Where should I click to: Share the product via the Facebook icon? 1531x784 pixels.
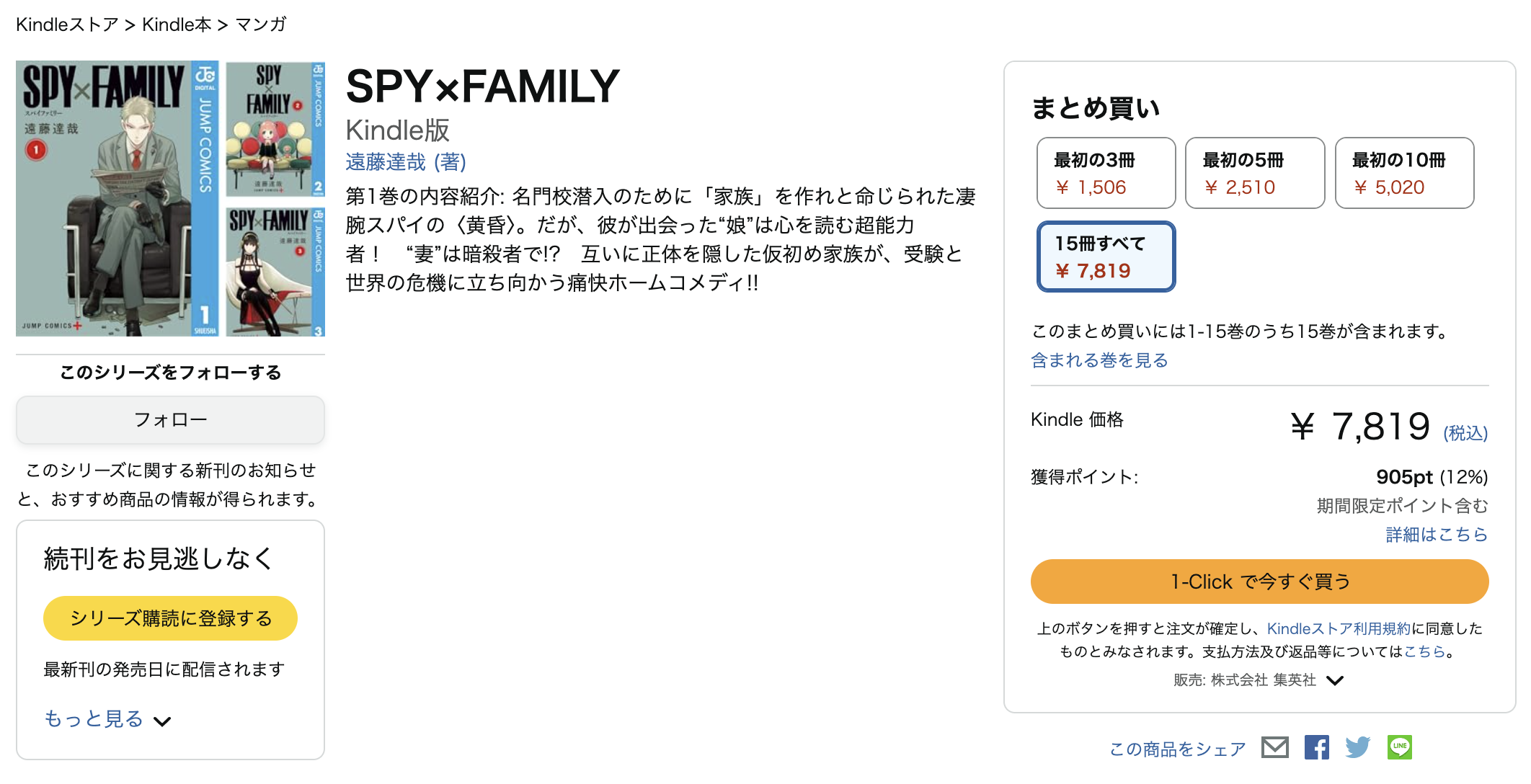(x=1318, y=748)
